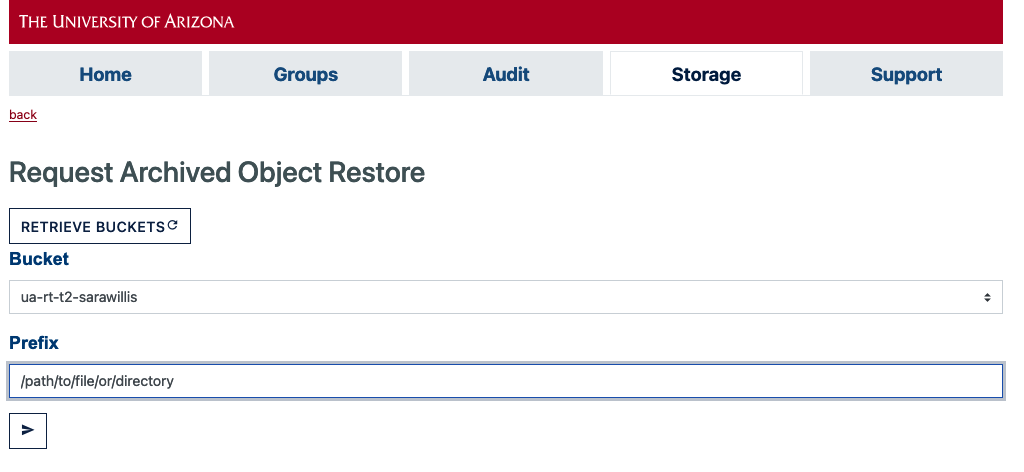Focus the Prefix path input field
The image size is (1024, 472).
(505, 381)
